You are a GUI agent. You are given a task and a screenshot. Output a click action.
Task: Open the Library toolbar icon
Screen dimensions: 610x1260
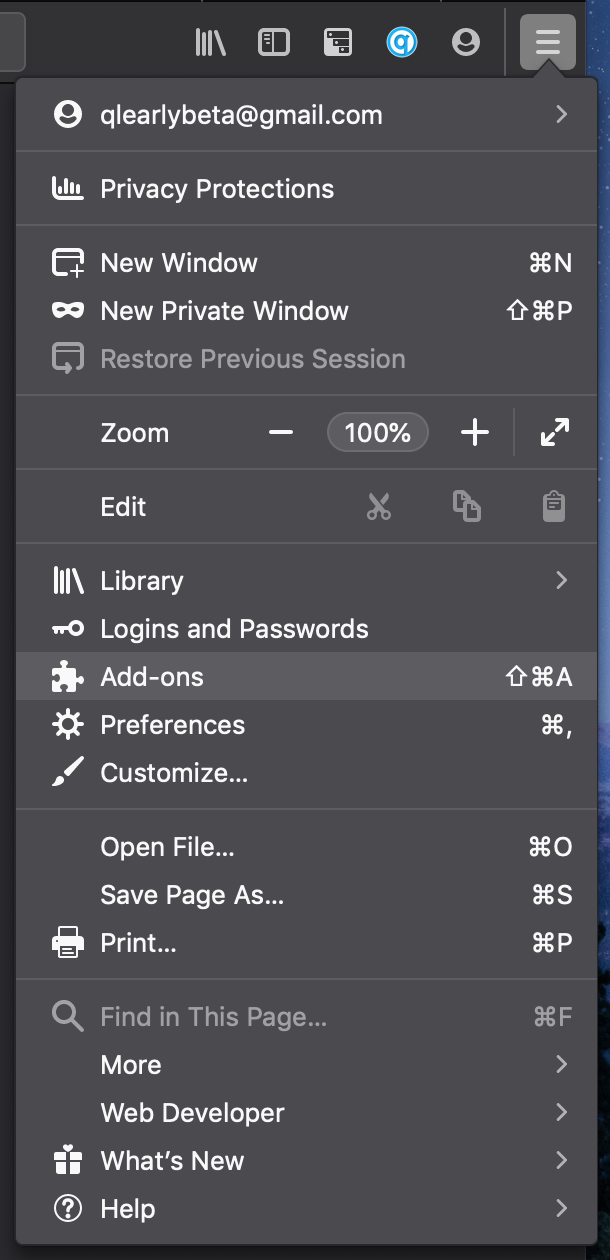[x=211, y=42]
